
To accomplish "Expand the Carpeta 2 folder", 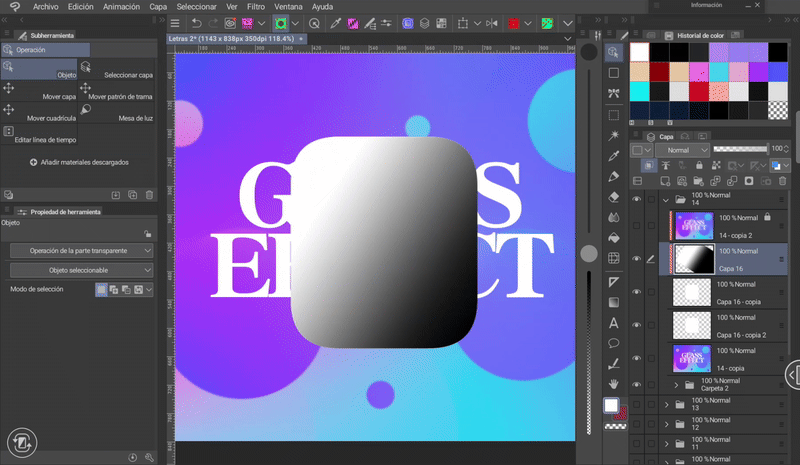I will coord(676,384).
